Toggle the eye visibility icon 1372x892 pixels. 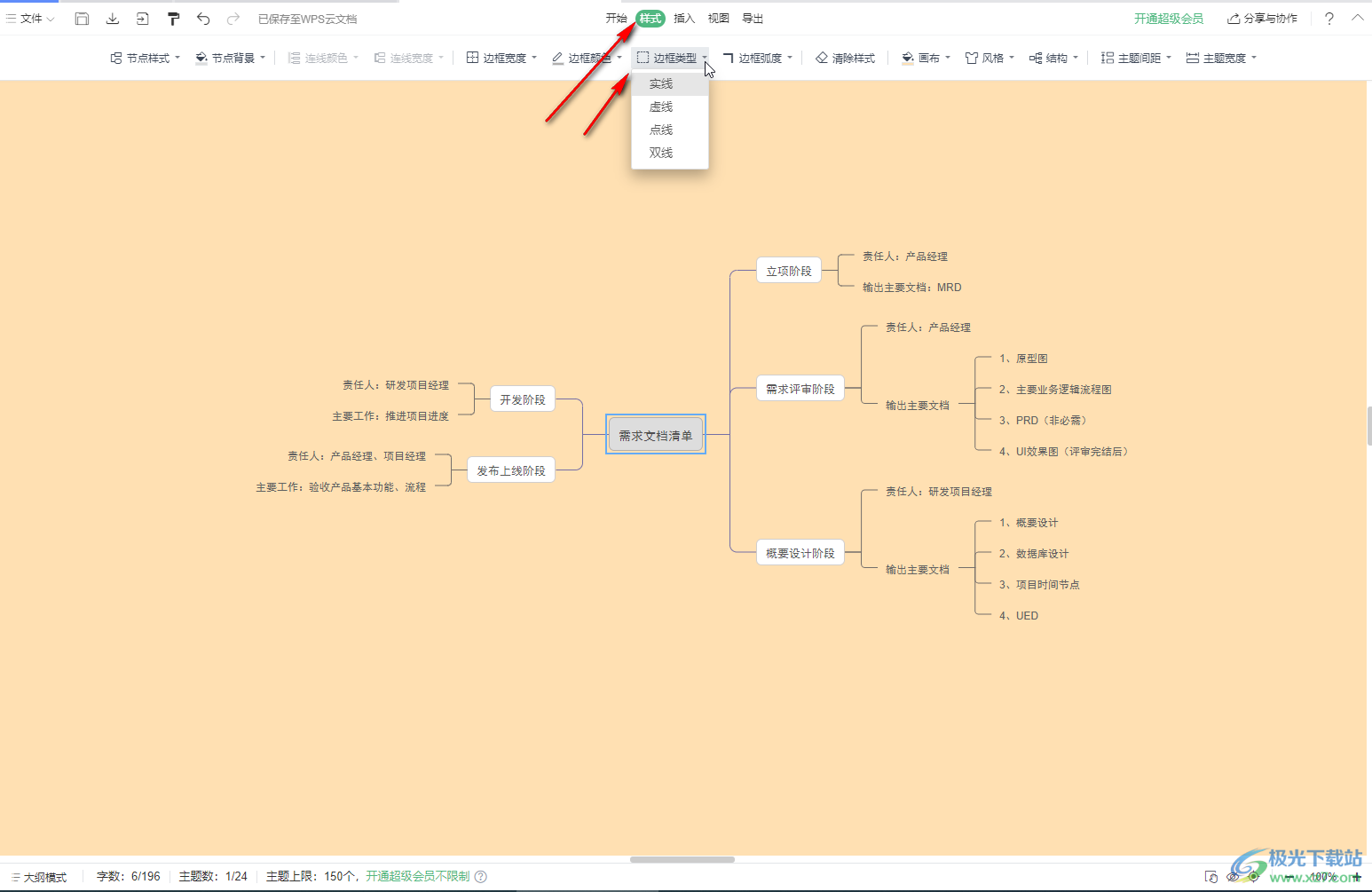[1233, 877]
